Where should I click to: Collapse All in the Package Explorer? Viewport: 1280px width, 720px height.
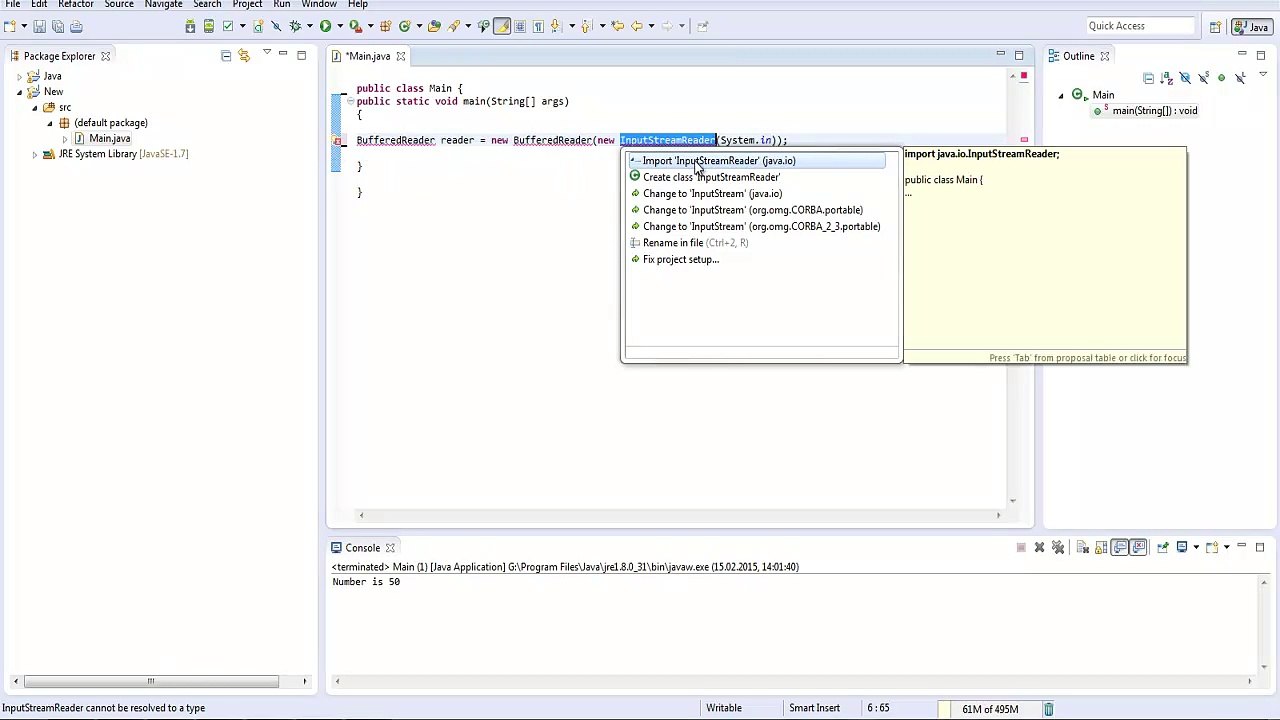226,56
